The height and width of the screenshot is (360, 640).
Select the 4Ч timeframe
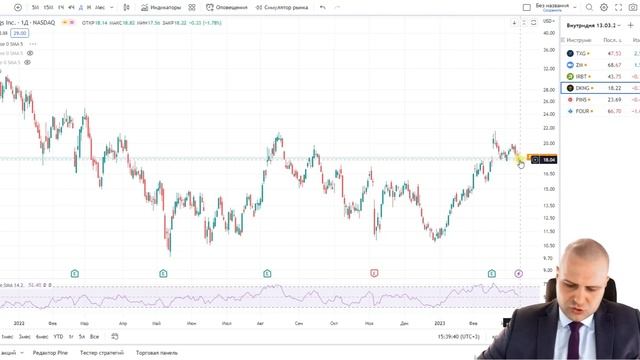[x=71, y=7]
